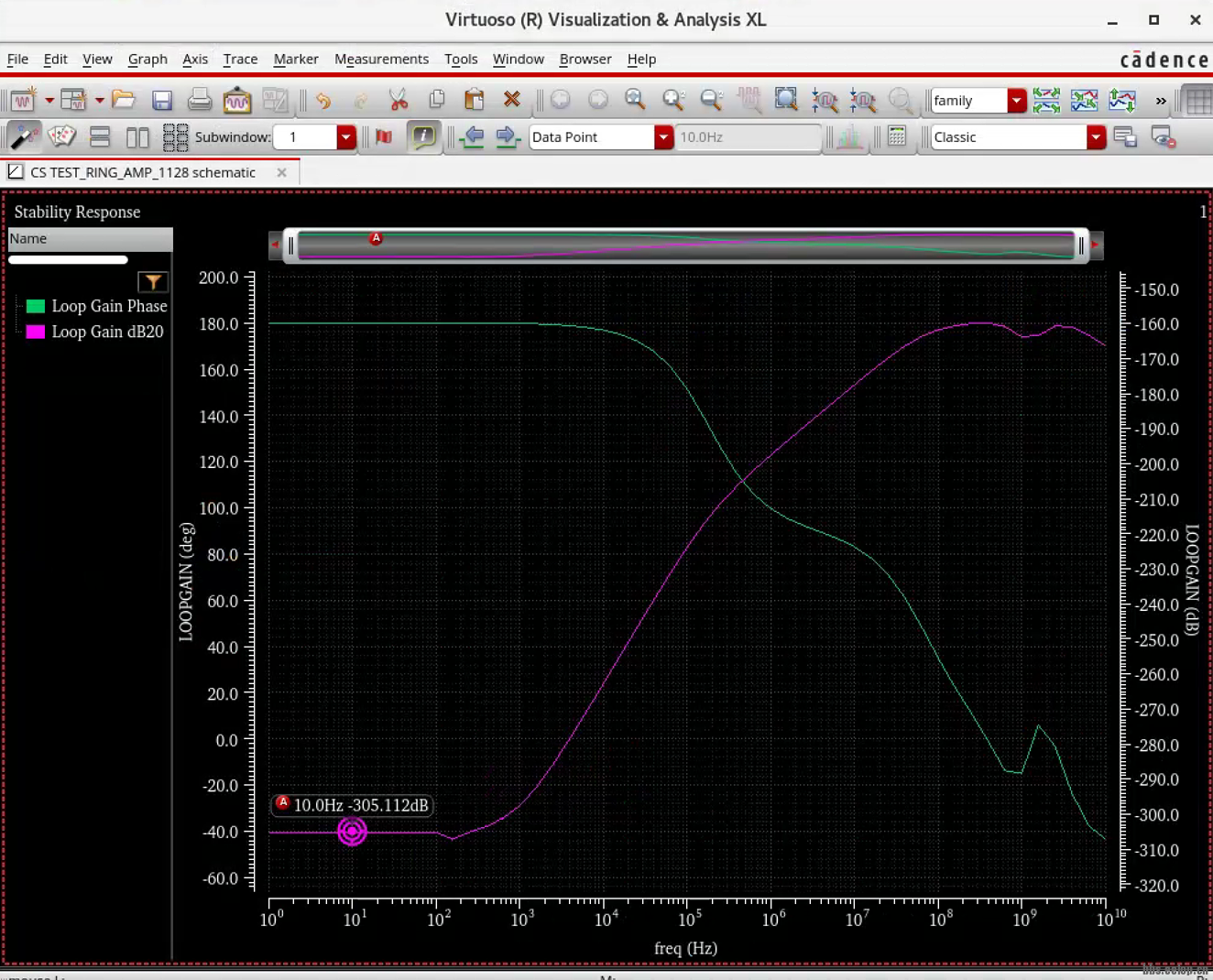1213x980 pixels.
Task: Open the family dropdown
Action: click(x=1016, y=101)
